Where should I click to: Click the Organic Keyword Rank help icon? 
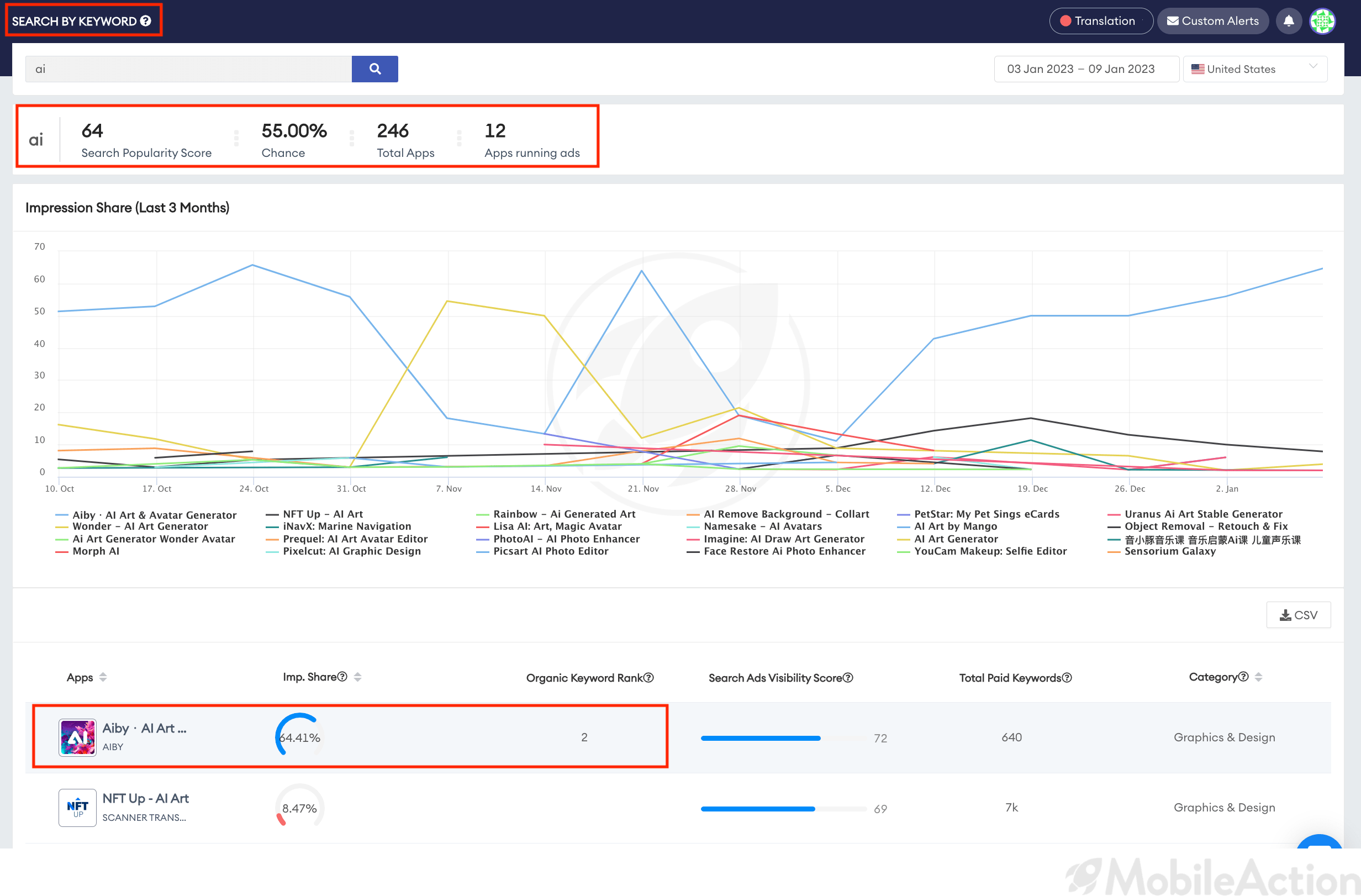point(648,677)
